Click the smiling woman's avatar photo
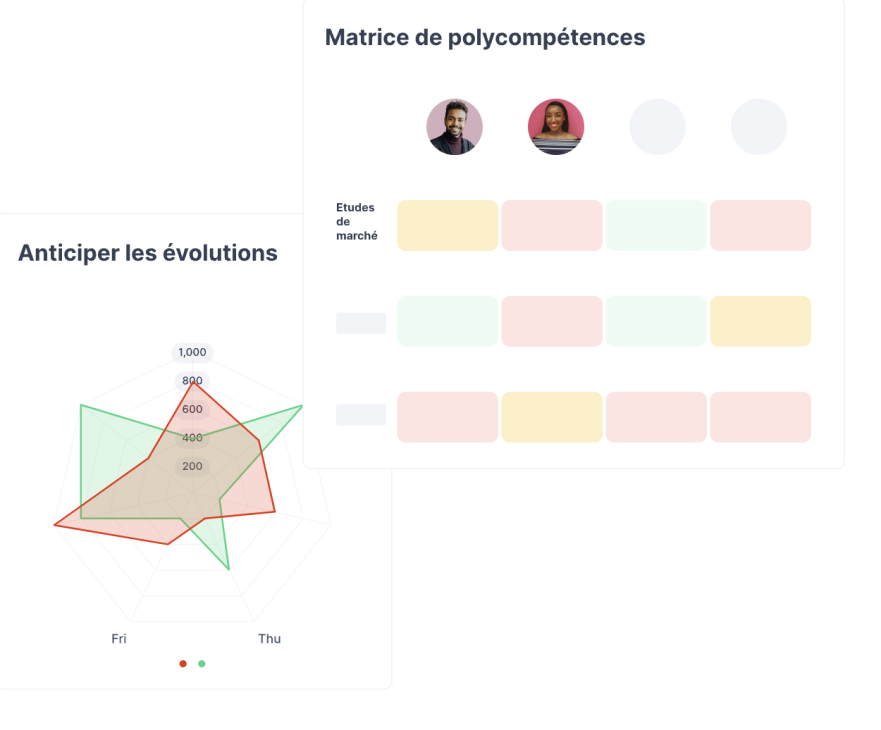 556,127
